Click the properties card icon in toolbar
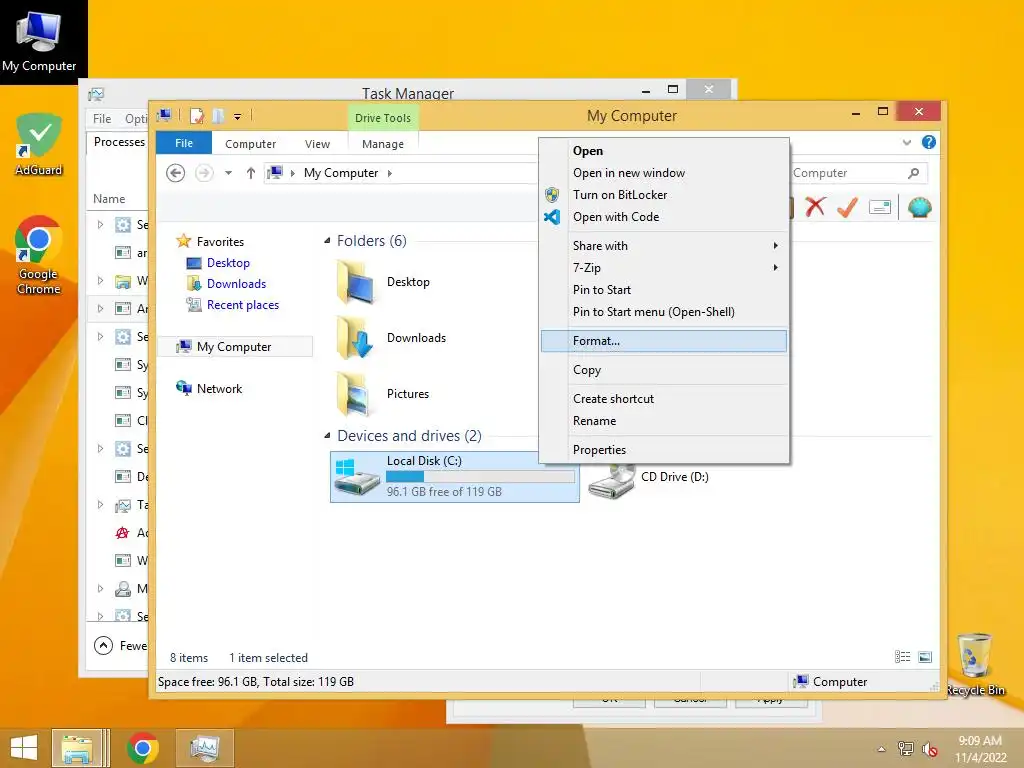1024x768 pixels. point(880,208)
